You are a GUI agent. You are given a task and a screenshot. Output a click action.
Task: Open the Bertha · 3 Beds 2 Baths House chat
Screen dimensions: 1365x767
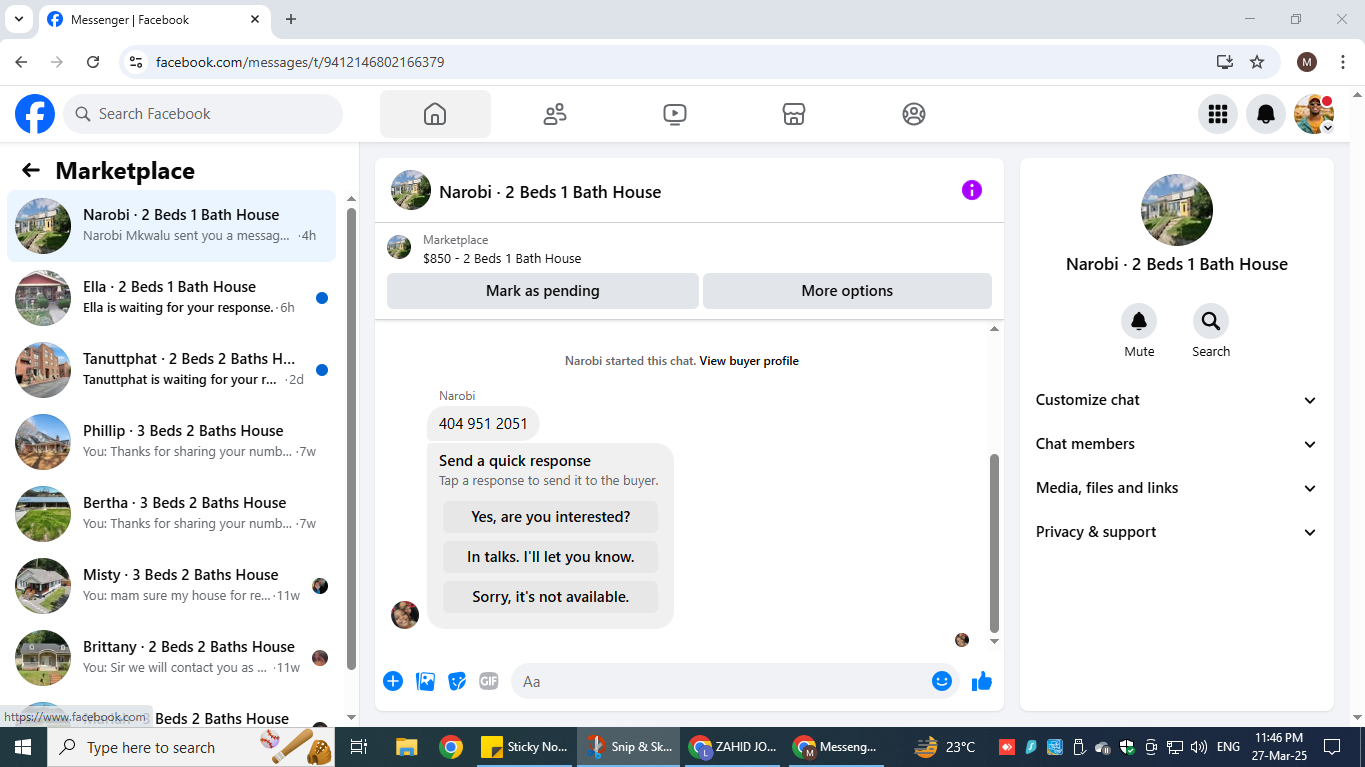[x=172, y=514]
